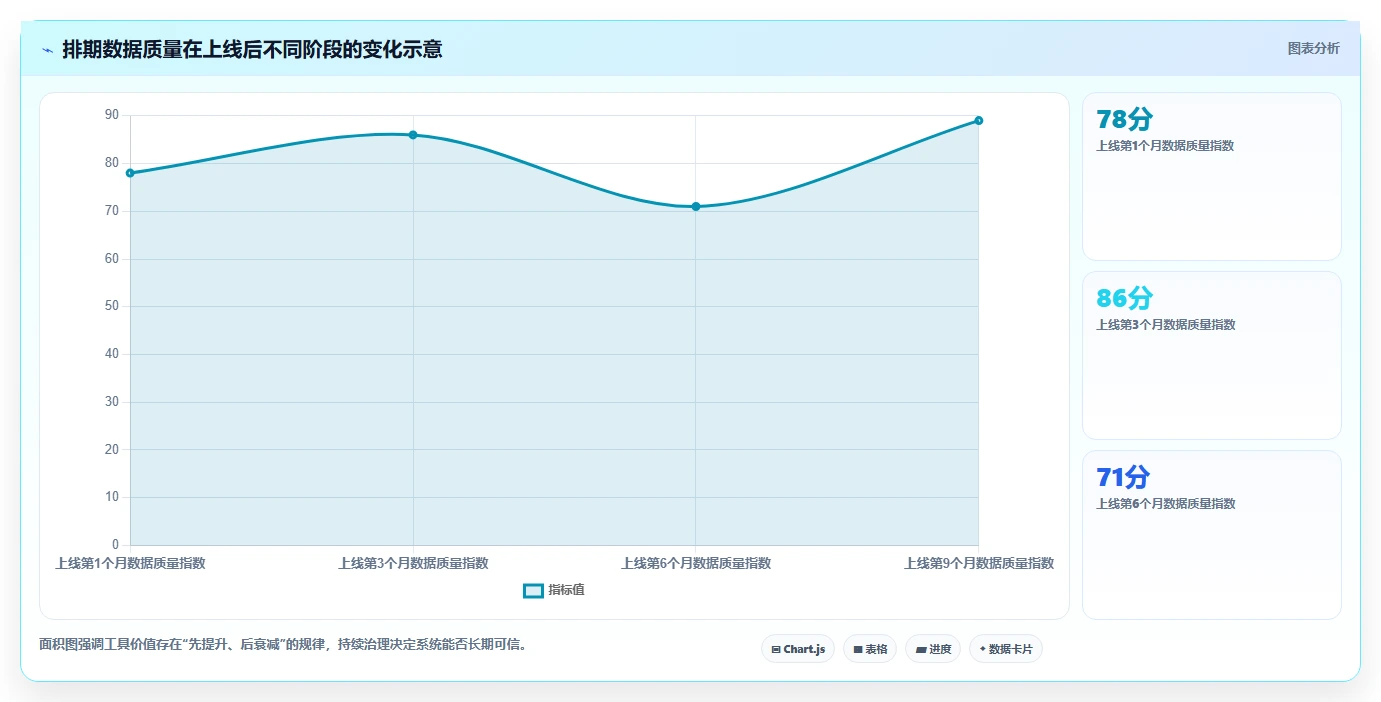Click x-axis label 上线第9个月数据质量指数
This screenshot has height=702, width=1381.
[979, 564]
